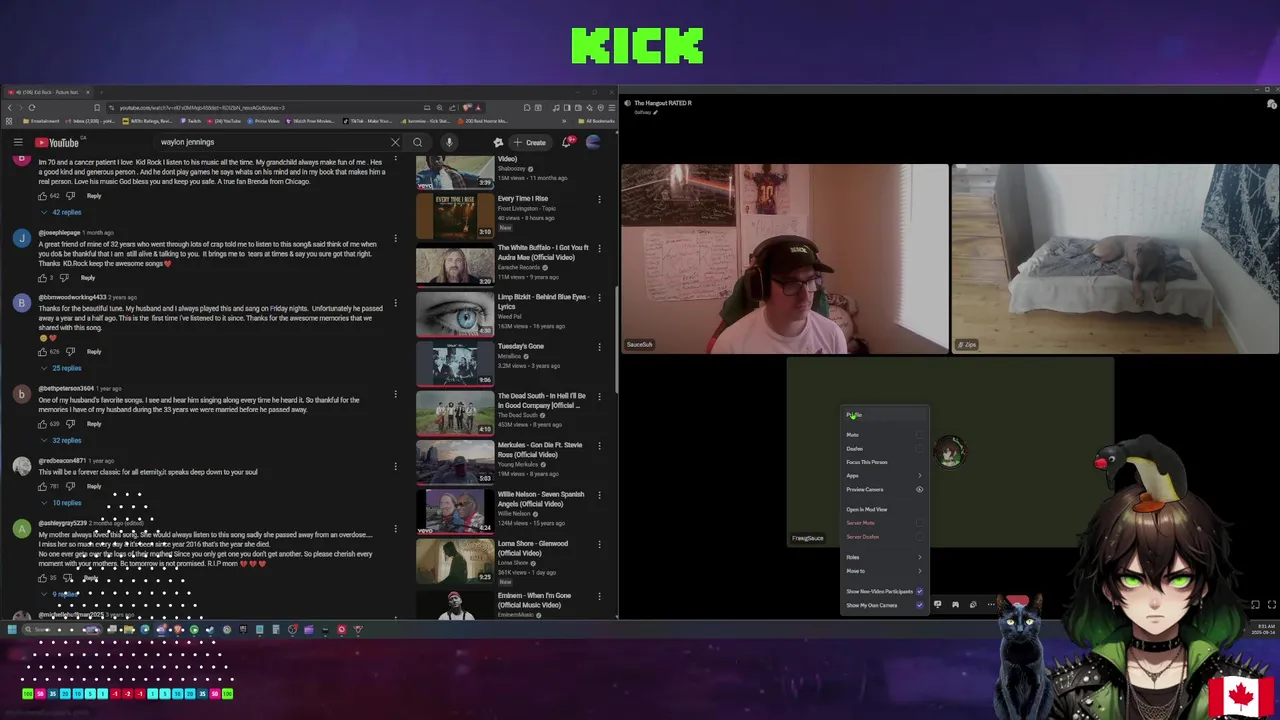The height and width of the screenshot is (720, 1280).
Task: Start voice search with the microphone icon
Action: [x=449, y=142]
